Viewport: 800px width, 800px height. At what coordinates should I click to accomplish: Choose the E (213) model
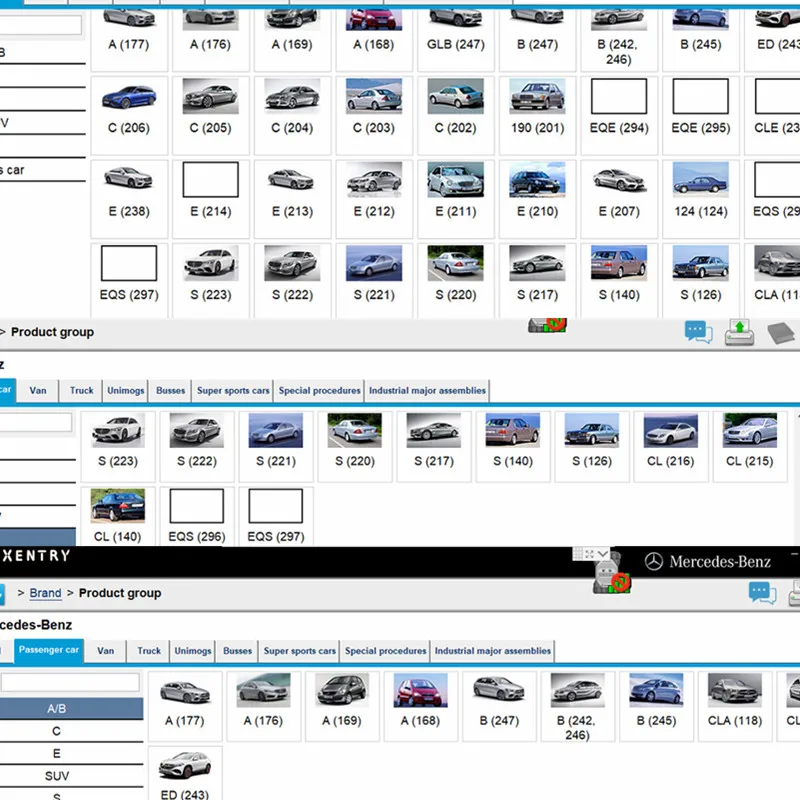pos(292,199)
